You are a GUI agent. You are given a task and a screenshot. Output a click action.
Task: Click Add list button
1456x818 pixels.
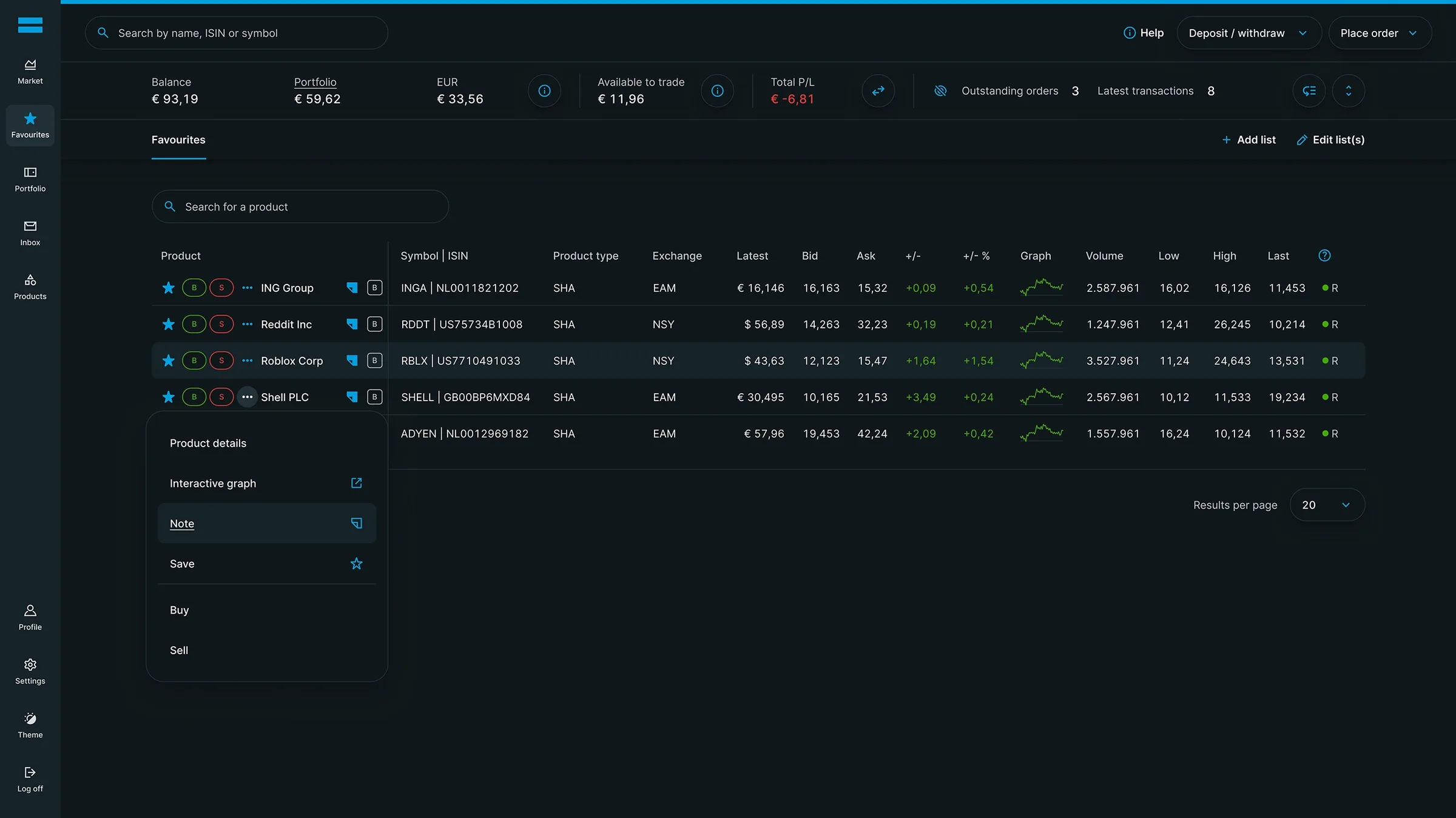click(x=1249, y=140)
